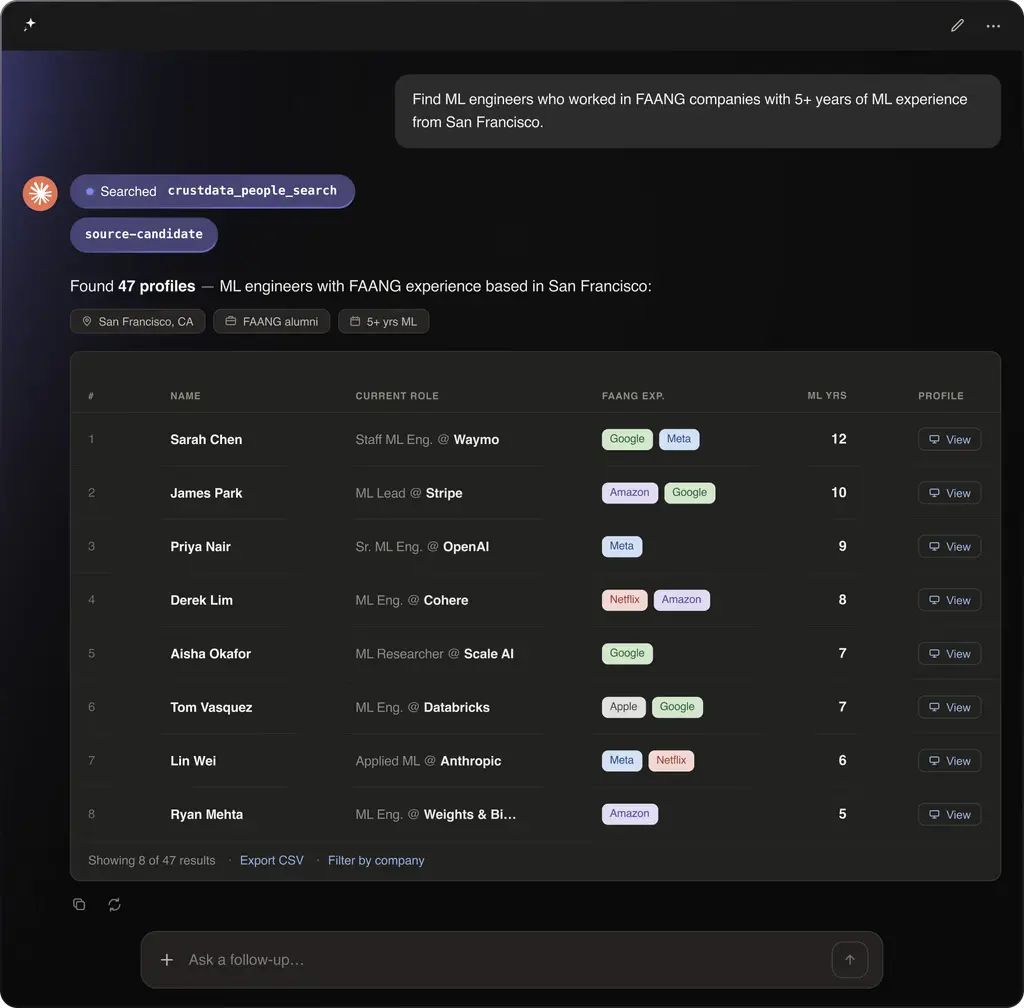Click the 5+ yrs ML filter chip
Viewport: 1024px width, 1008px height.
point(383,321)
